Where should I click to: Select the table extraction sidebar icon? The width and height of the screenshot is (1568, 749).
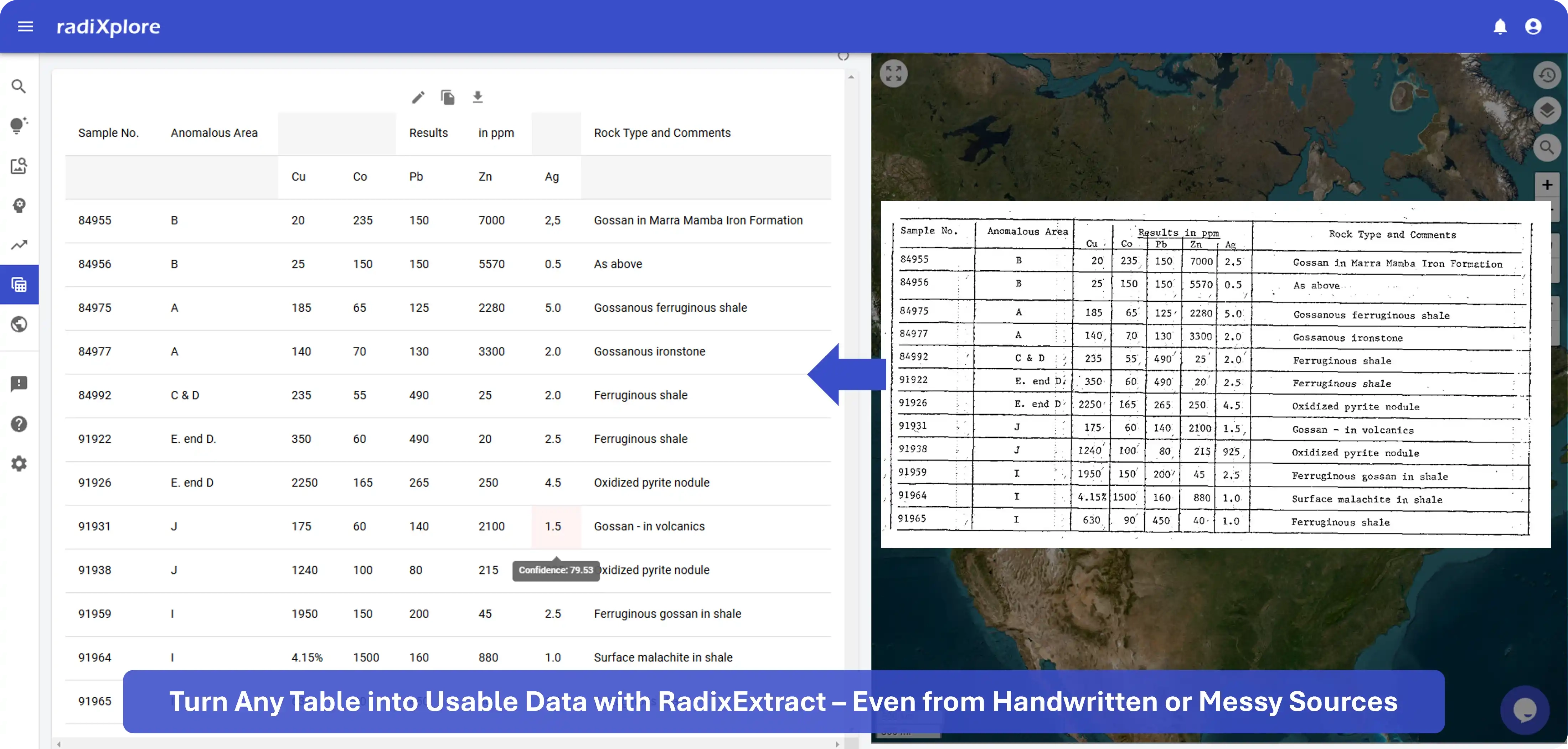[x=19, y=285]
